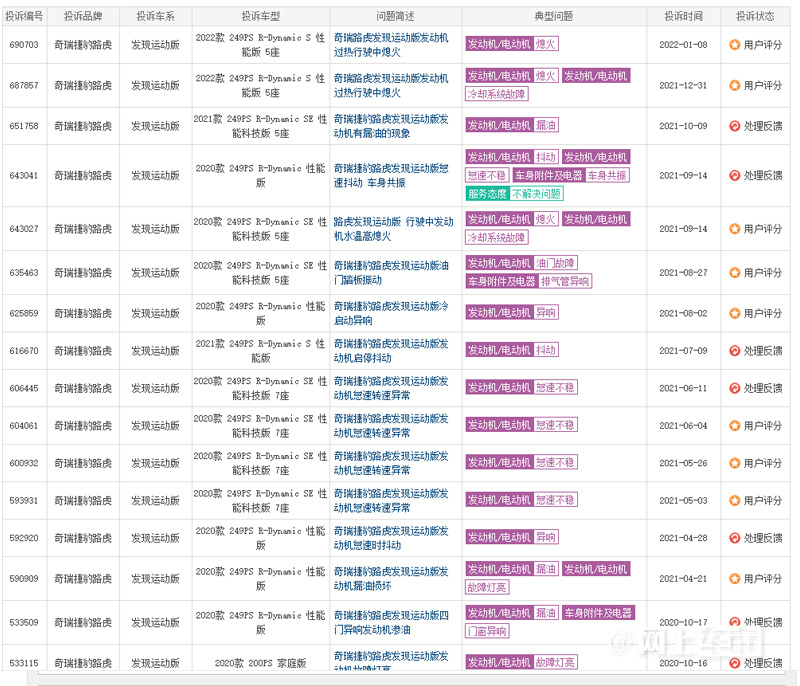
Task: Click the orange 用户评分 icon for complaint 590909
Action: (734, 578)
